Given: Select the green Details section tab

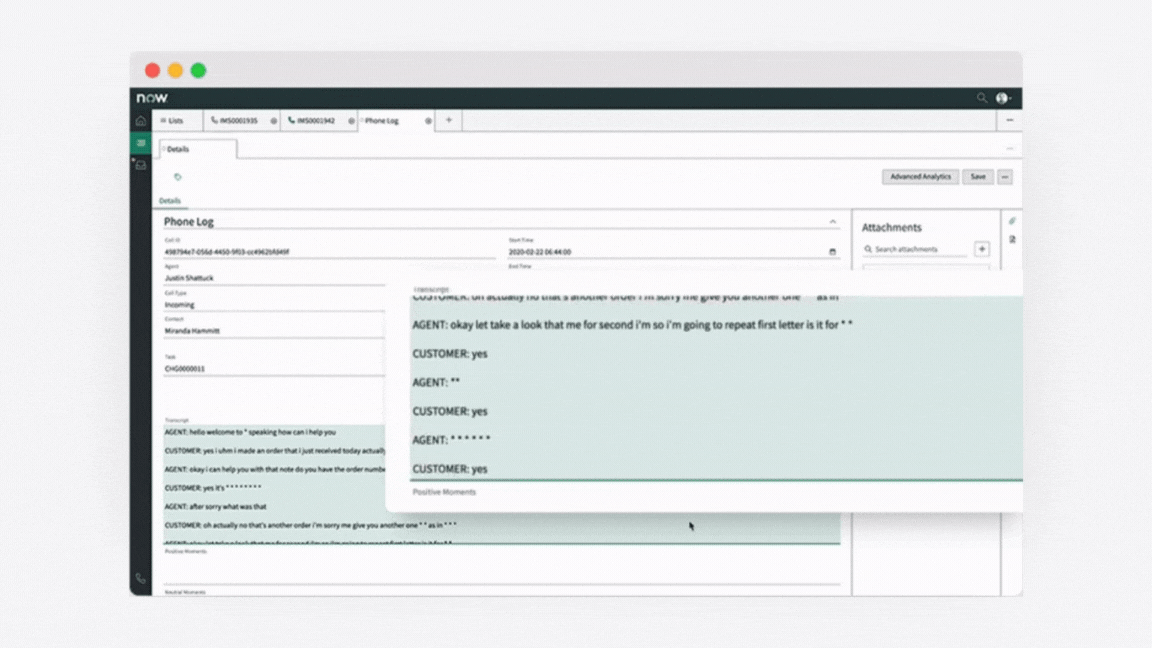Looking at the screenshot, I should click(x=170, y=201).
